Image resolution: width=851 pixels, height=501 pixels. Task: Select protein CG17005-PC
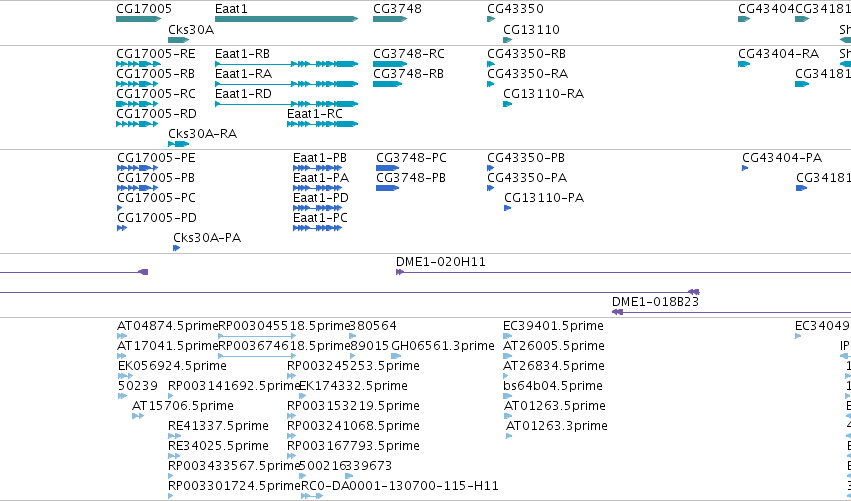point(120,208)
